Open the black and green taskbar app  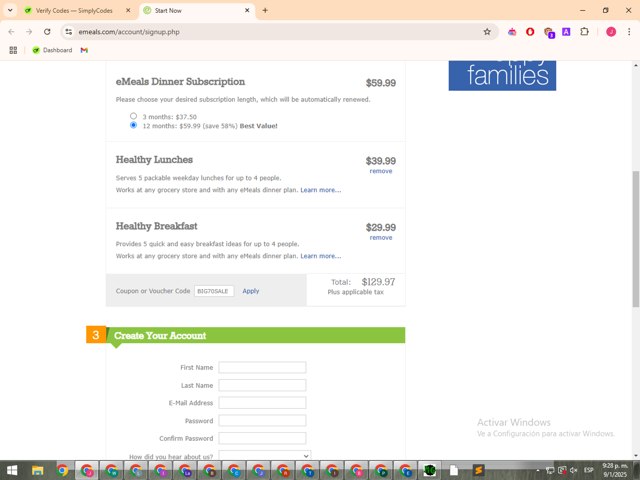click(x=429, y=470)
